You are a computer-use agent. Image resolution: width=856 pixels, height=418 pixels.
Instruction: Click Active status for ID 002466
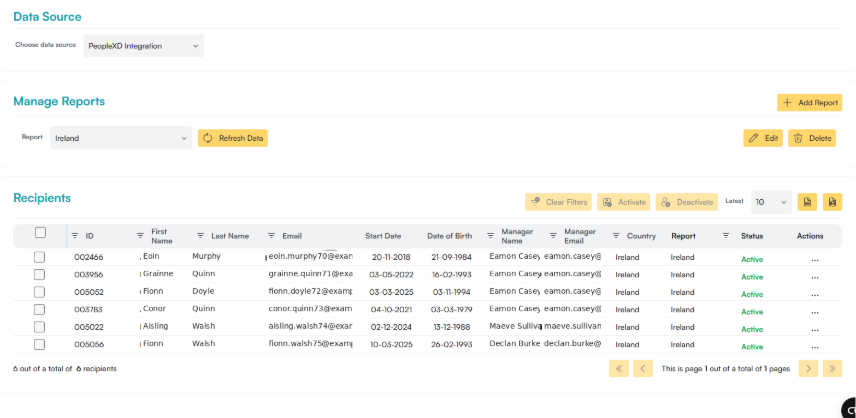coord(752,259)
